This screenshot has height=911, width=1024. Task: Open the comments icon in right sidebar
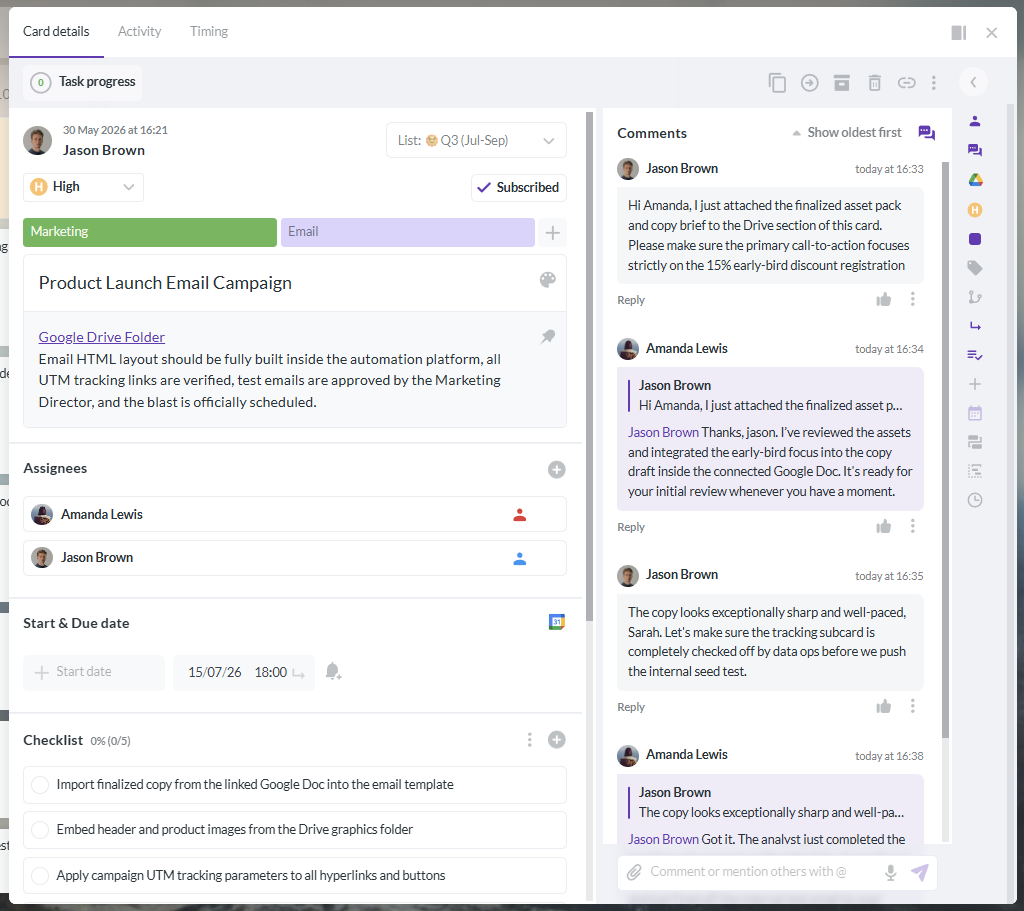975,150
